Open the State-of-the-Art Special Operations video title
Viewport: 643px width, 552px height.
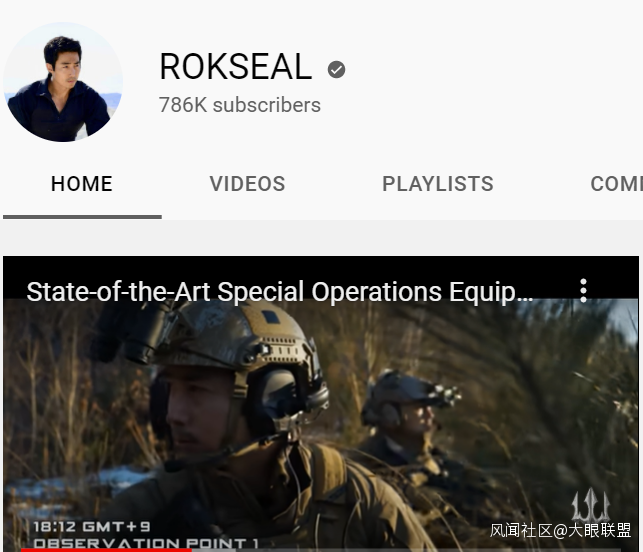[280, 292]
